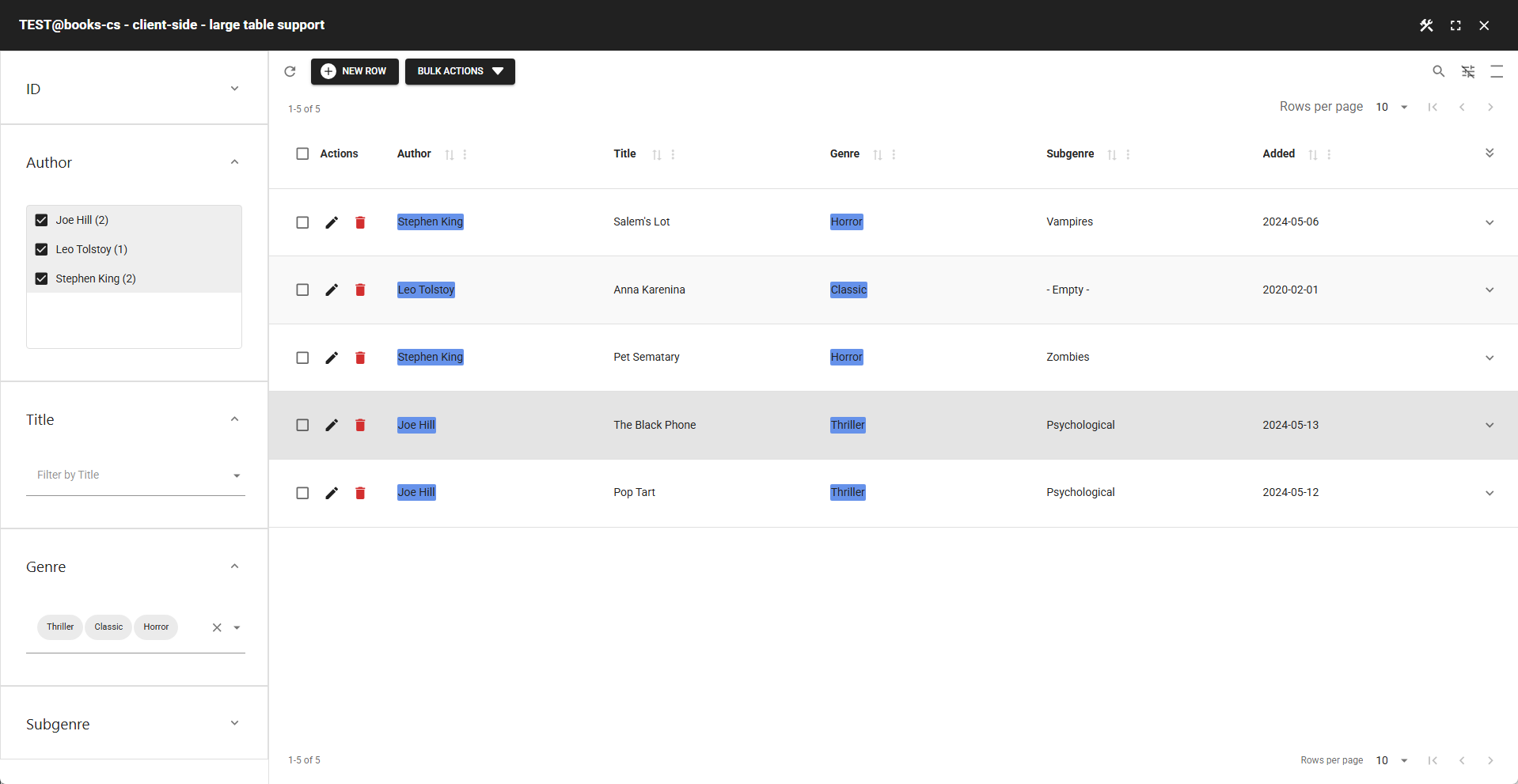Click the New Row button
Image resolution: width=1518 pixels, height=784 pixels.
click(355, 71)
